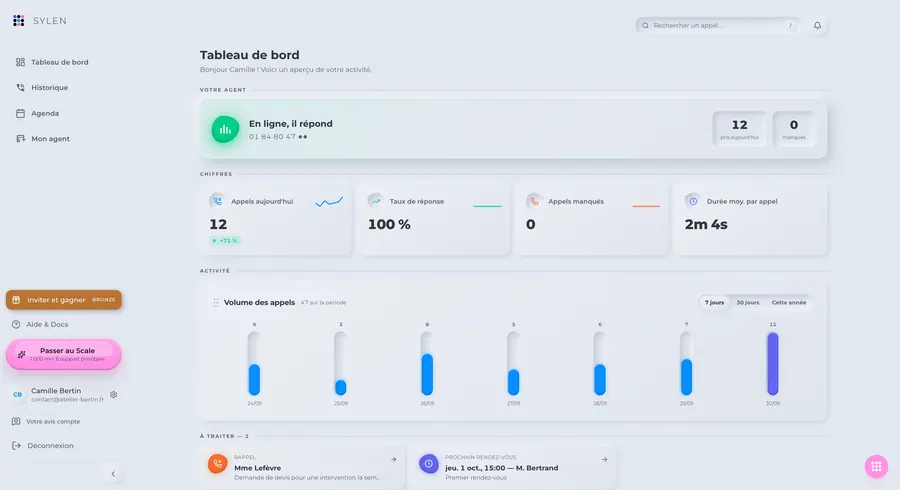Click the search magnifier icon
The height and width of the screenshot is (490, 900).
645,25
